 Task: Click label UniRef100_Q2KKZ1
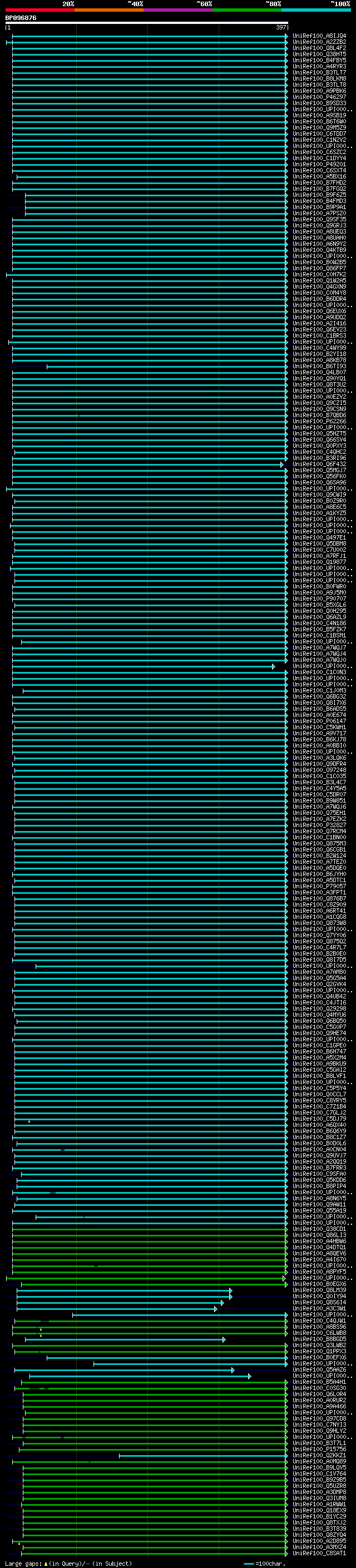point(319,1456)
